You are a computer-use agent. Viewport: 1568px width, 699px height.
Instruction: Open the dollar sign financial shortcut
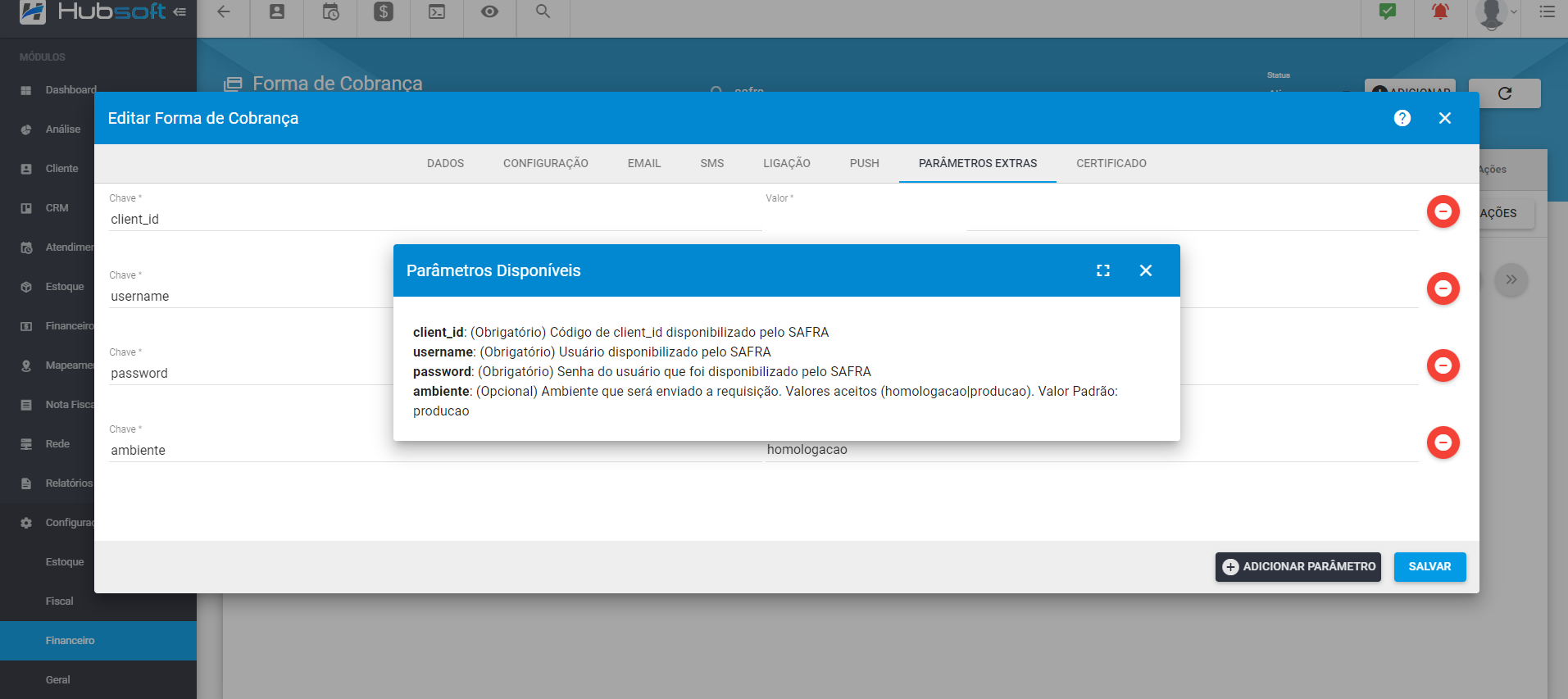coord(384,11)
